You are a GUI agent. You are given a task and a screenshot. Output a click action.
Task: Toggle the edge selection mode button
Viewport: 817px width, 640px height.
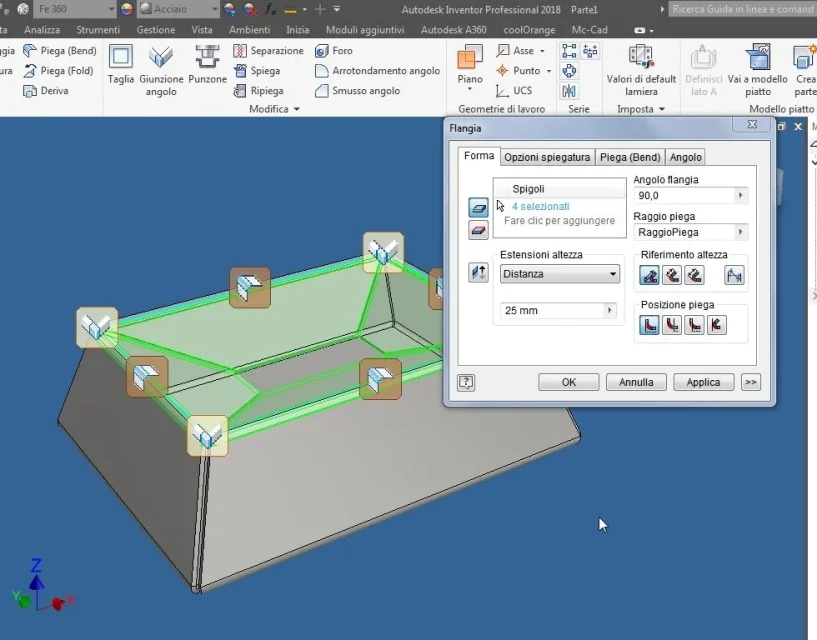[478, 207]
